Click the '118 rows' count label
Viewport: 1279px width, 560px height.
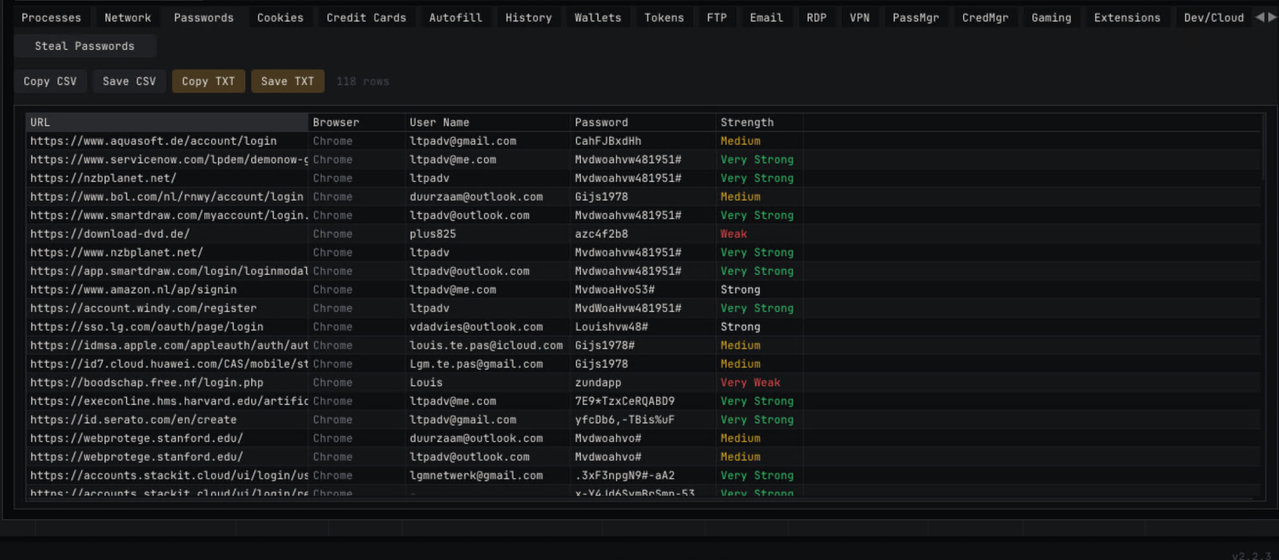(363, 81)
